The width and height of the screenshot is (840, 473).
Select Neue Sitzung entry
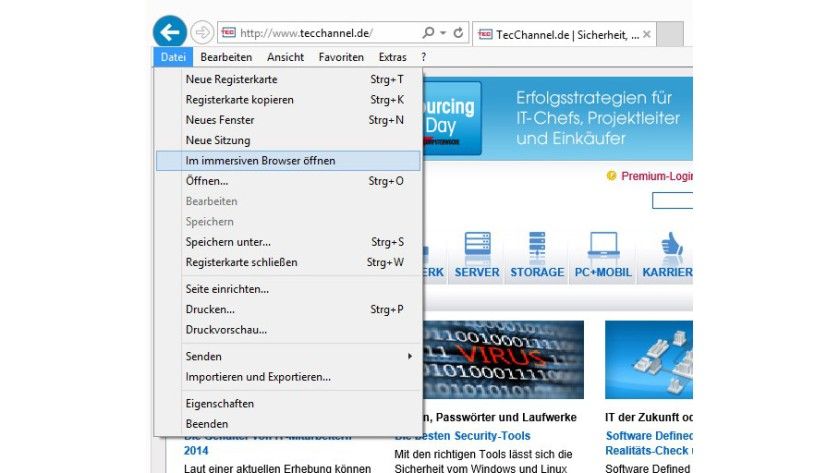(288, 140)
